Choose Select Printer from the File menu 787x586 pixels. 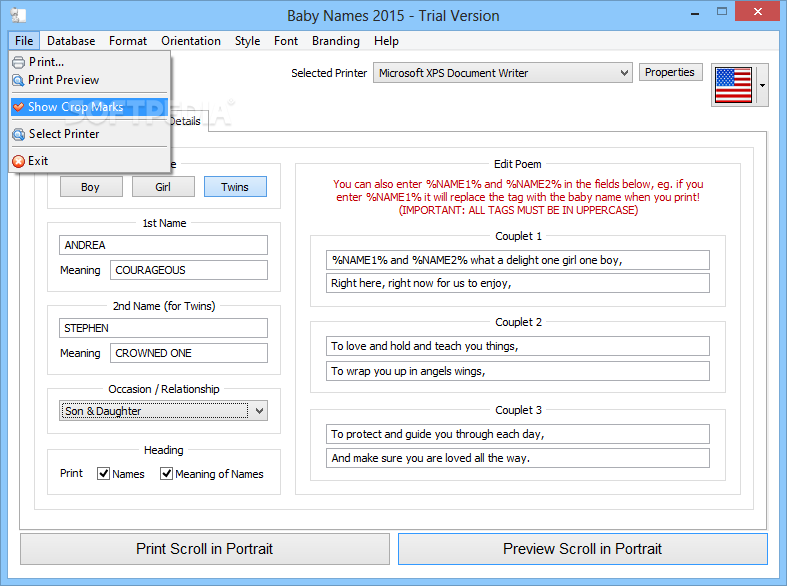89,134
